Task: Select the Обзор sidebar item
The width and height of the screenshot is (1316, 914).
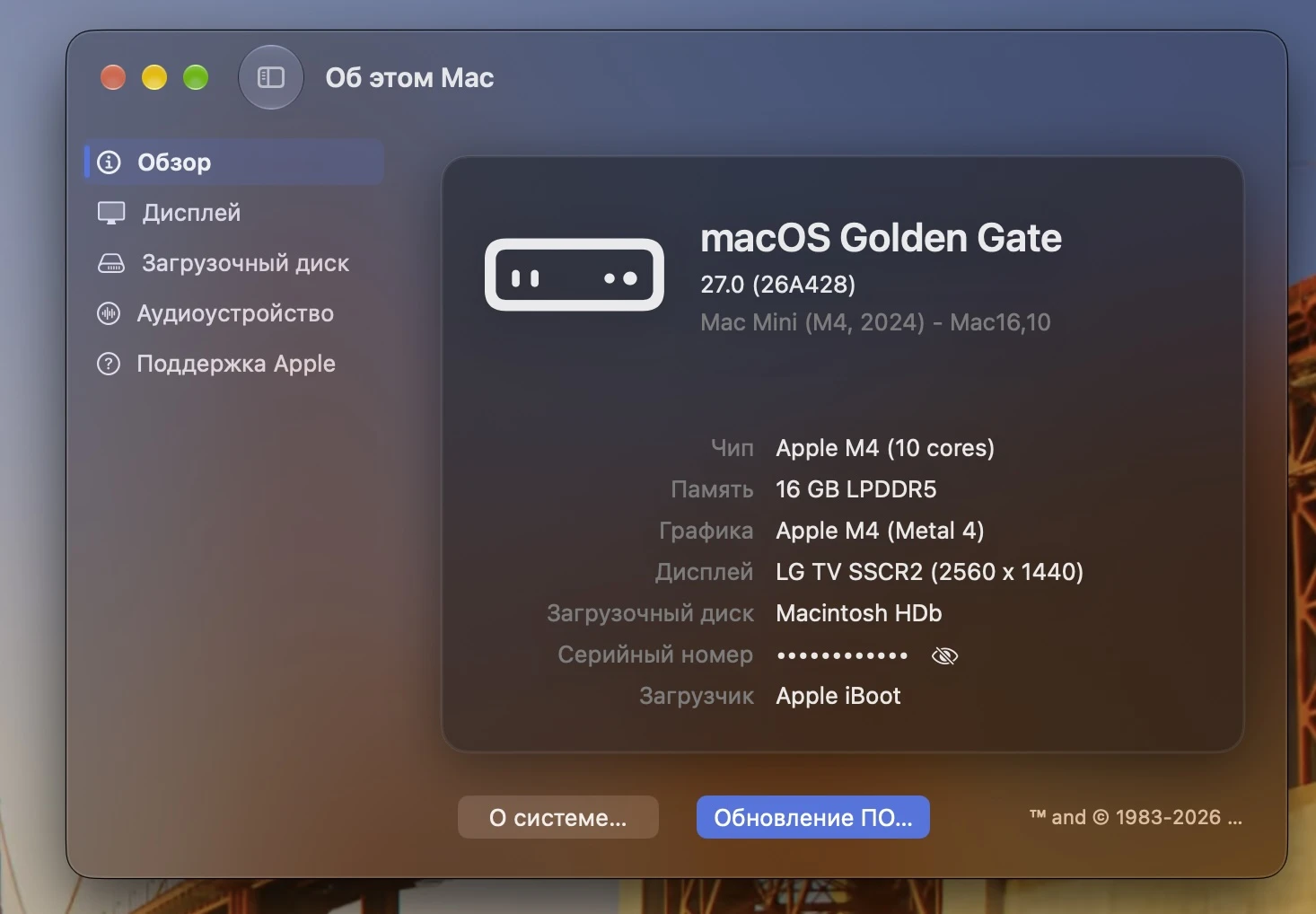Action: [234, 163]
